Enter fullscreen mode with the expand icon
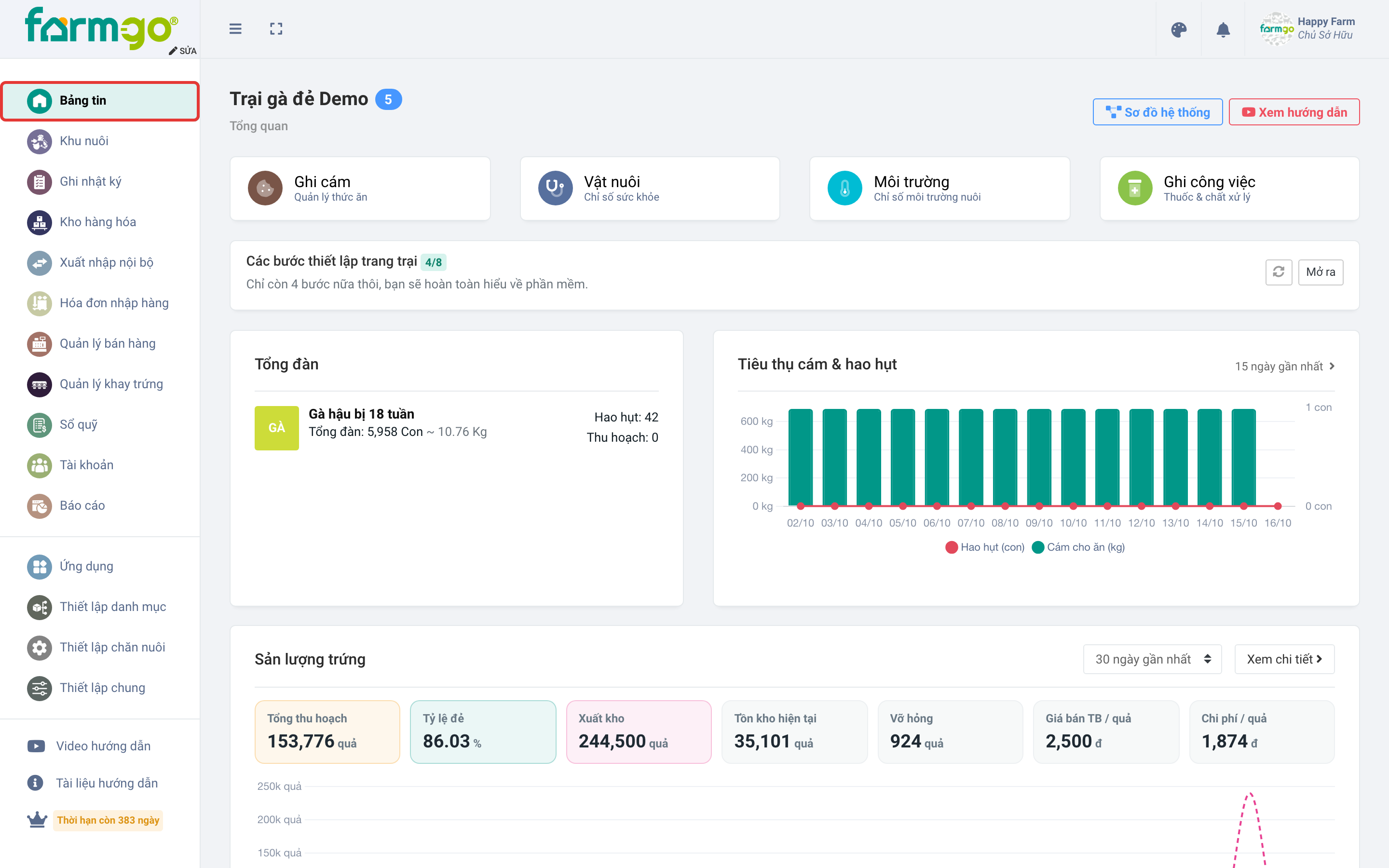 click(x=276, y=29)
